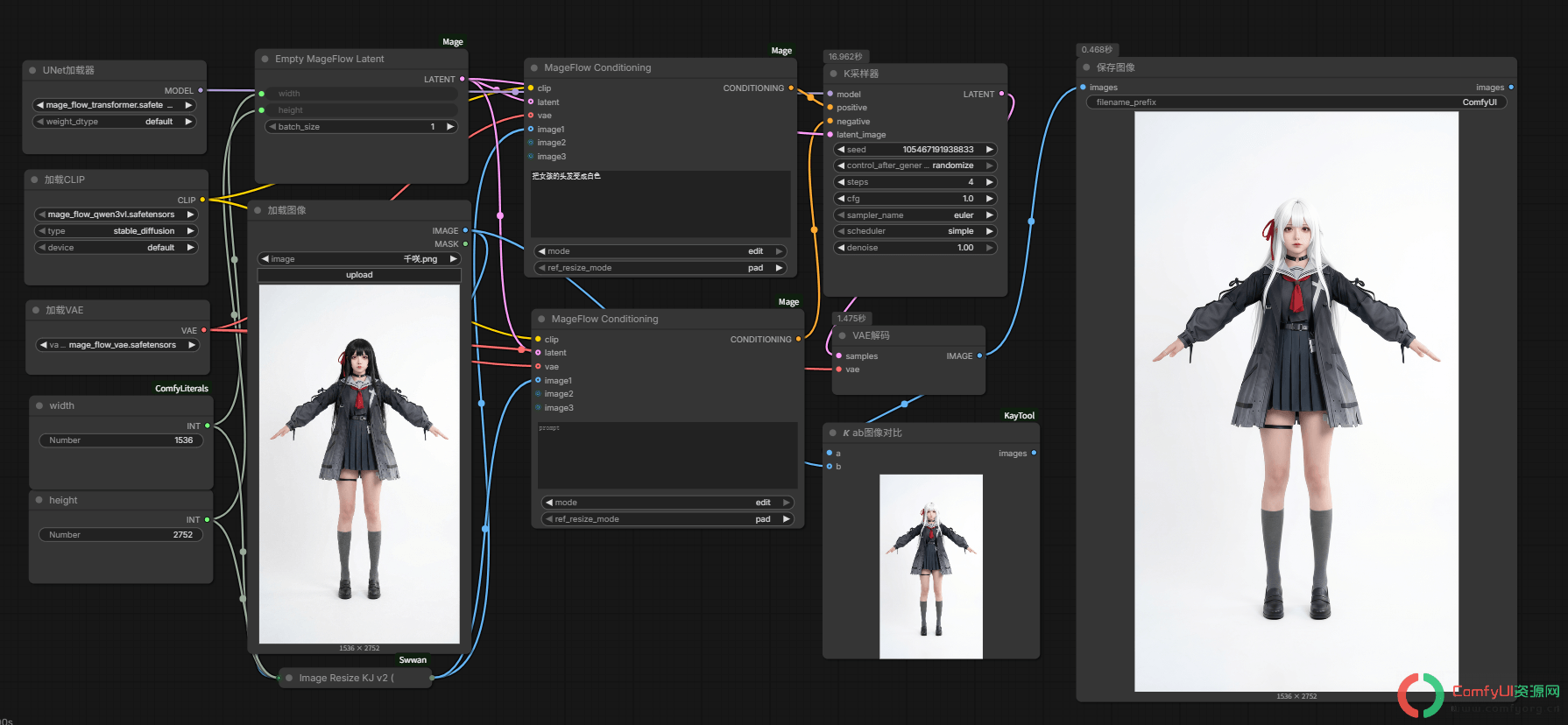Click the empty prompt field in lower MageFlow Conditioning
Screen dimensions: 1568x725
coord(667,455)
